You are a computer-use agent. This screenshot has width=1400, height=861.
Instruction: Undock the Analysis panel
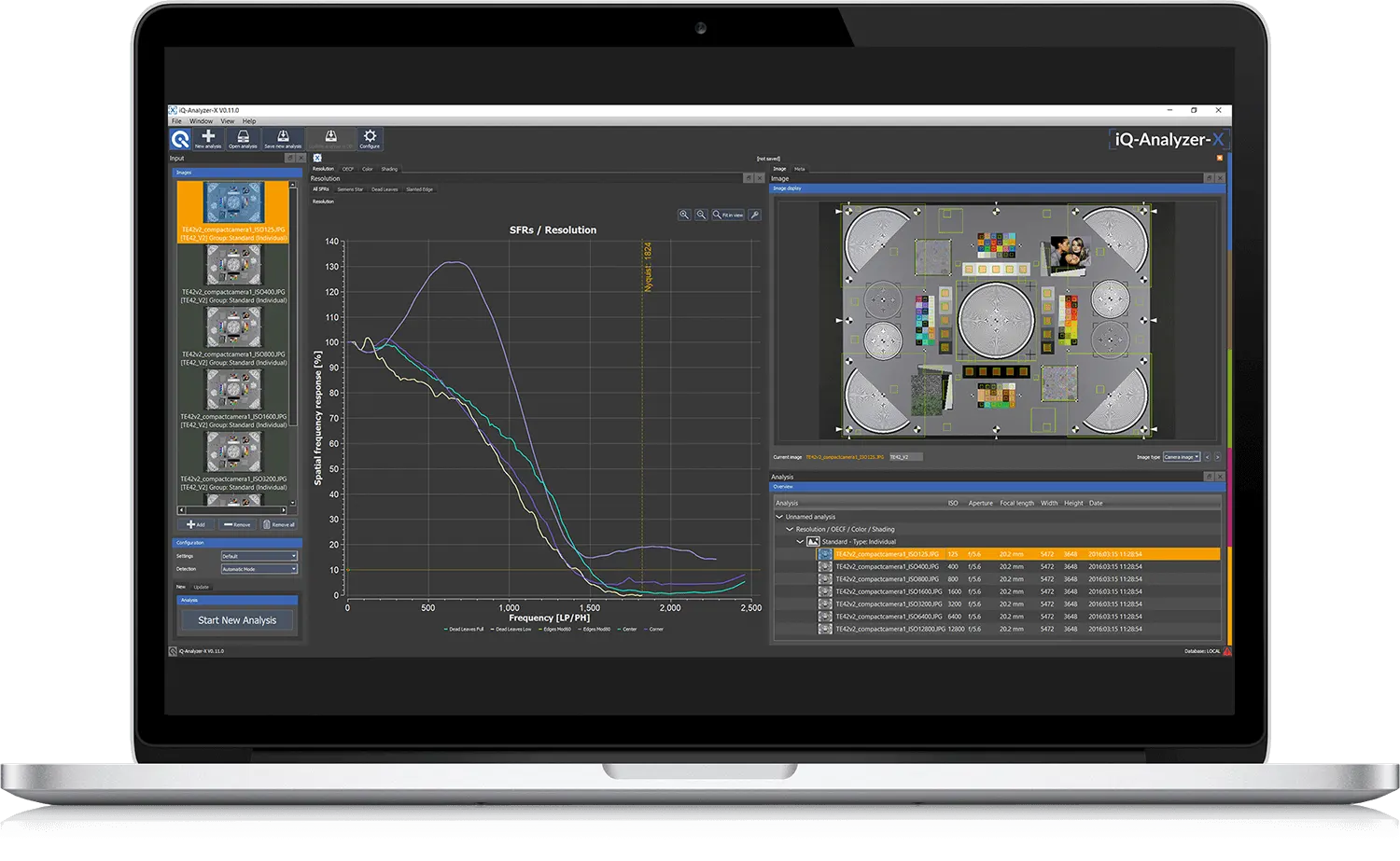pos(1209,477)
